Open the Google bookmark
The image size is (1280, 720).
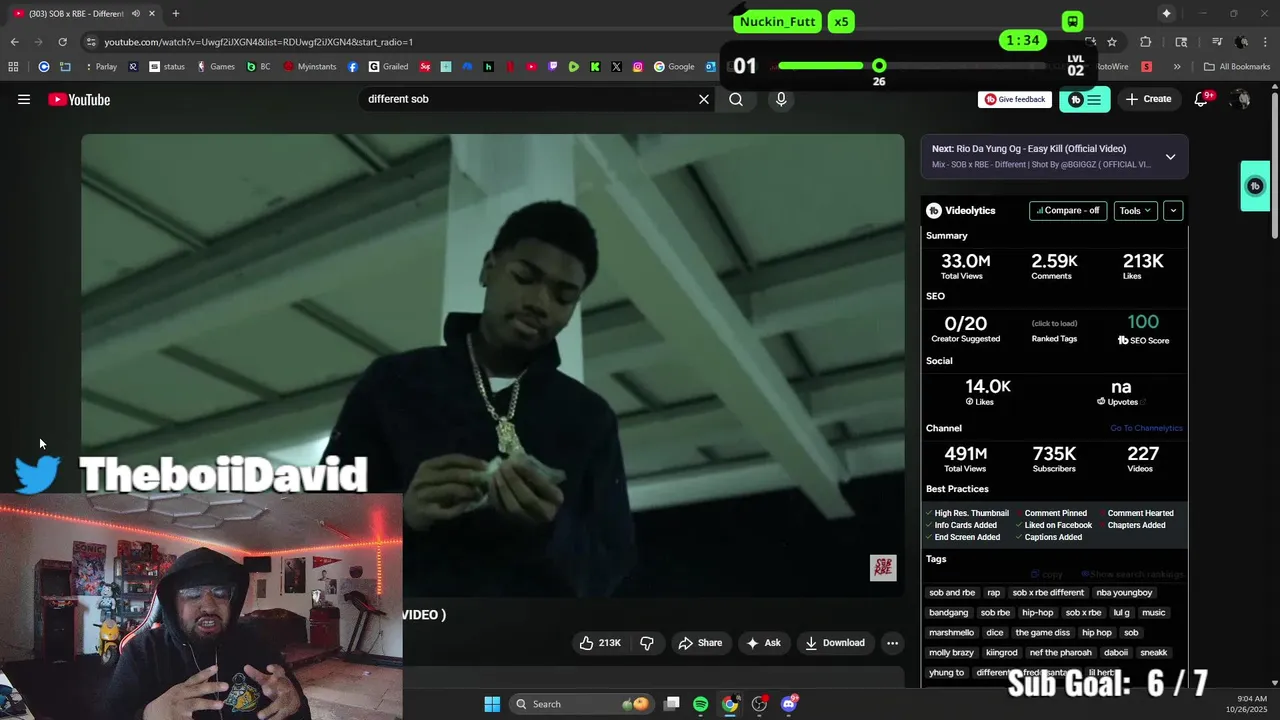pos(674,67)
